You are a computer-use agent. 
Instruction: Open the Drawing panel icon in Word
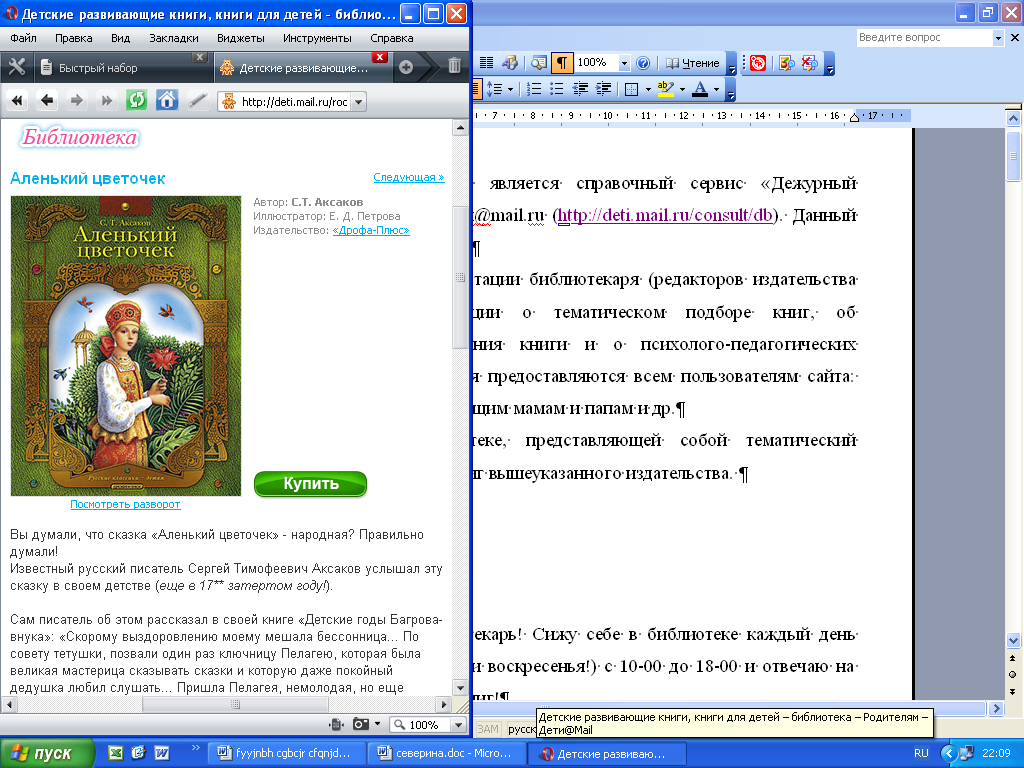(x=510, y=63)
